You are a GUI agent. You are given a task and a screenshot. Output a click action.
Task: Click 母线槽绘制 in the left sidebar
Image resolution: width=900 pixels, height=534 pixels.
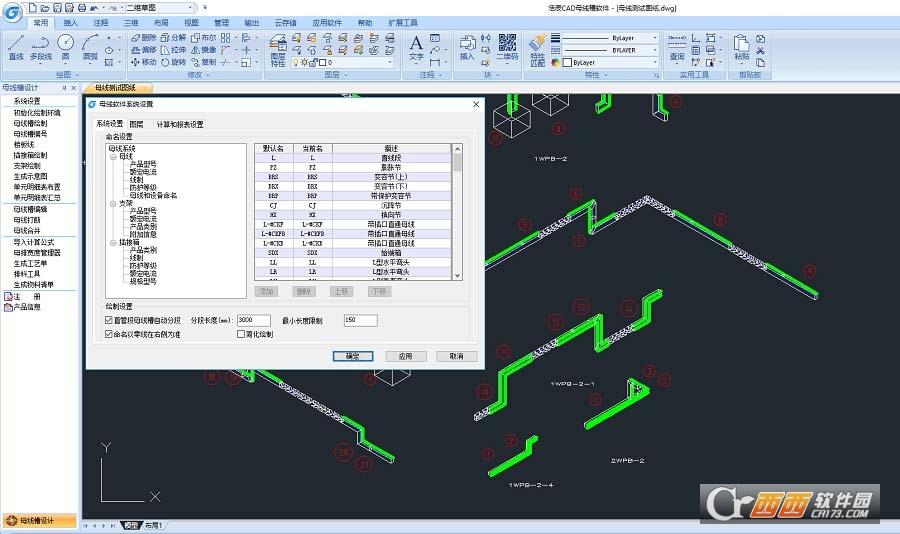[30, 123]
